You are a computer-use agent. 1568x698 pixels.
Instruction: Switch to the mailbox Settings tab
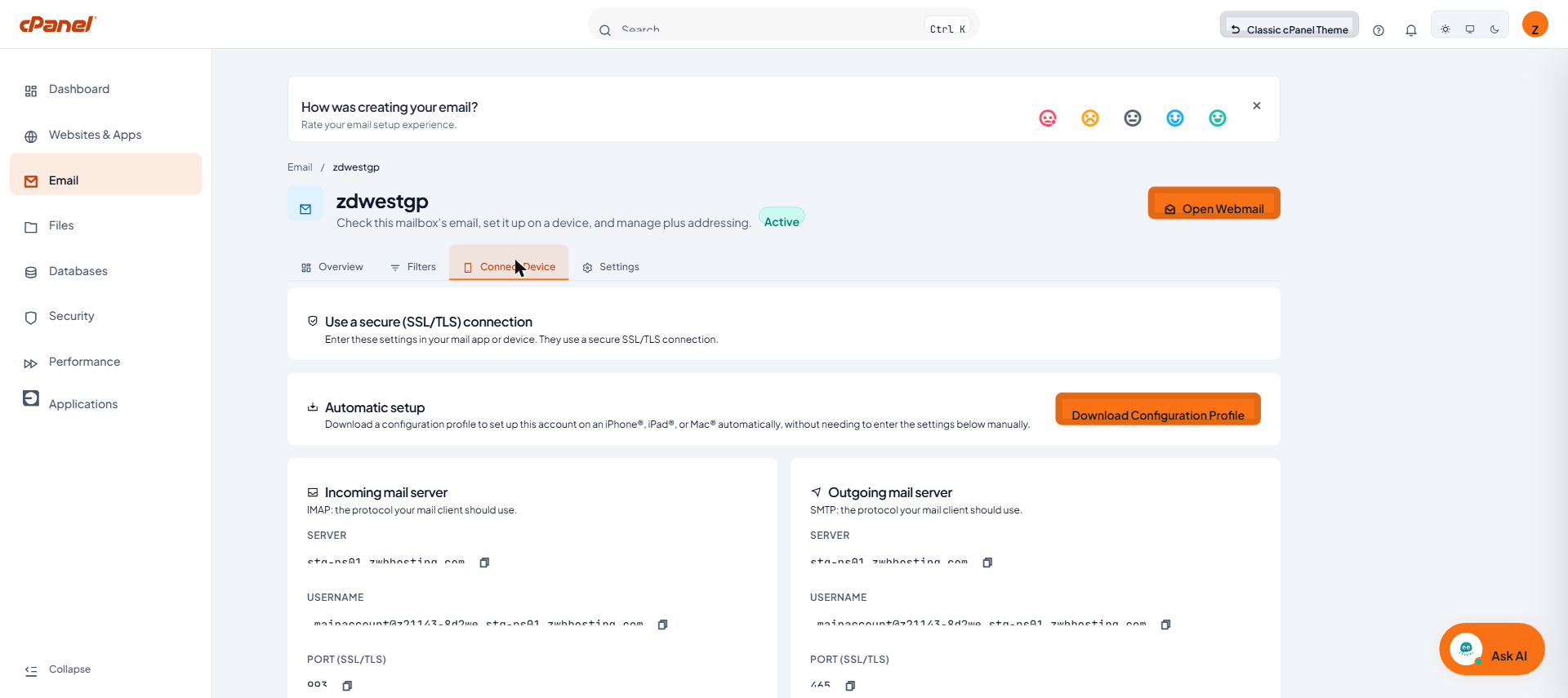pyautogui.click(x=611, y=267)
